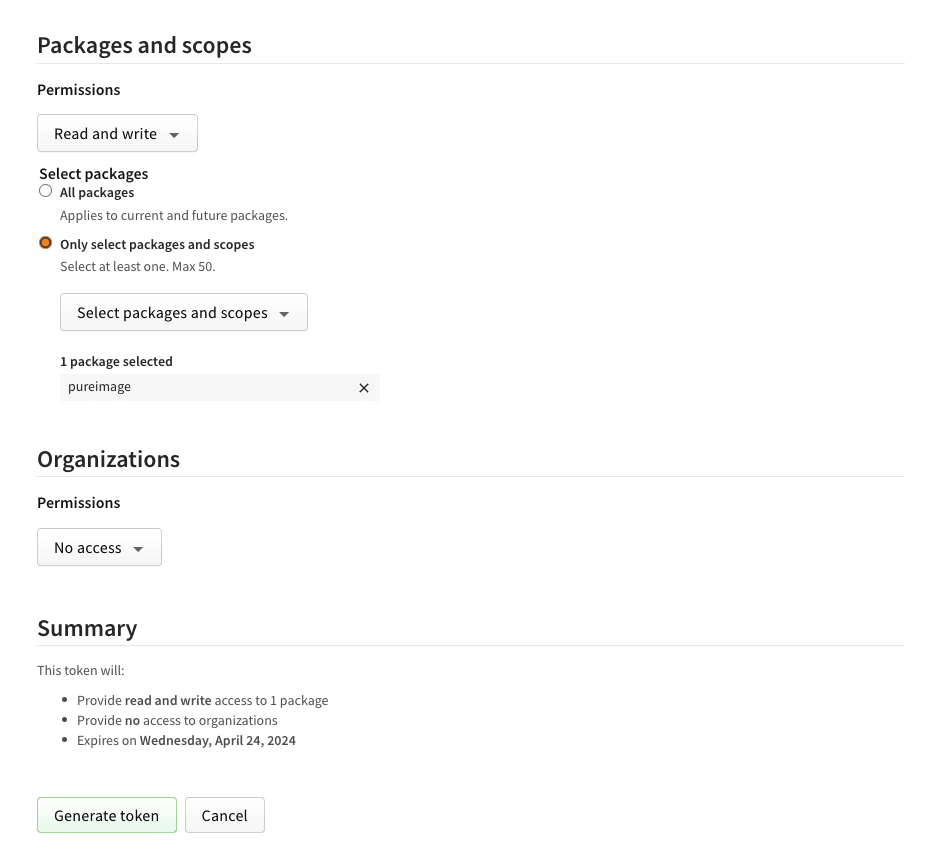Click the Generate token button
Image resolution: width=936 pixels, height=862 pixels.
[106, 815]
